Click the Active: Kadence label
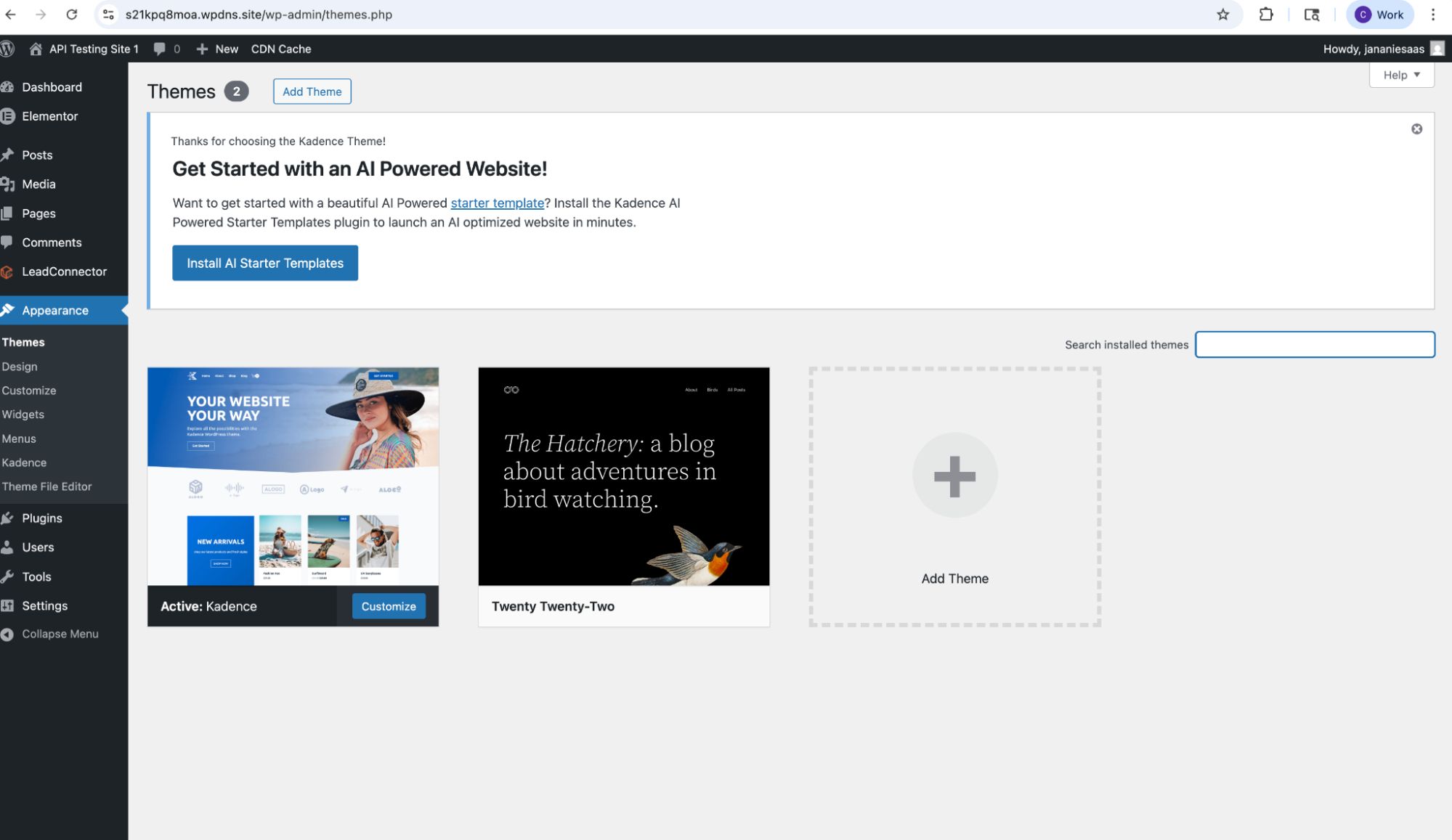The width and height of the screenshot is (1452, 840). 208,606
